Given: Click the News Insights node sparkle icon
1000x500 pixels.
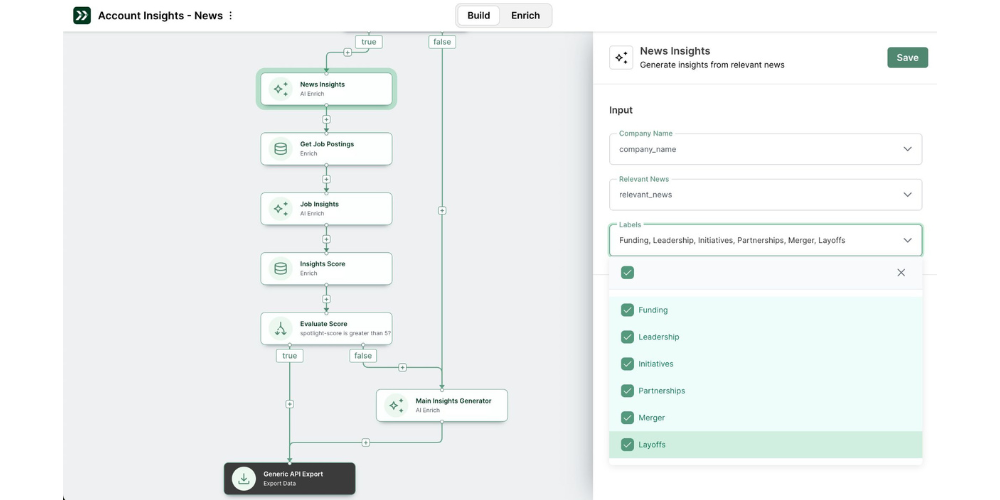Looking at the screenshot, I should tap(280, 89).
